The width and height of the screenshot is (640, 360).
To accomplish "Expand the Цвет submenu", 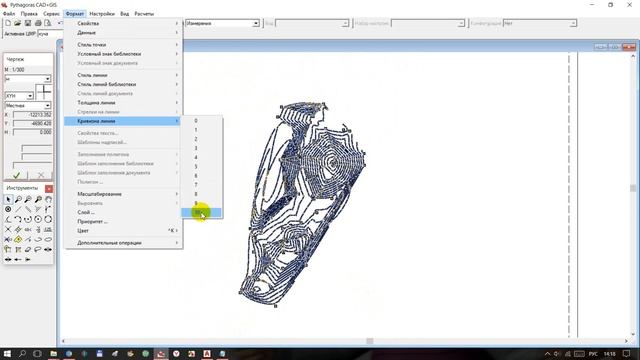I will (123, 231).
